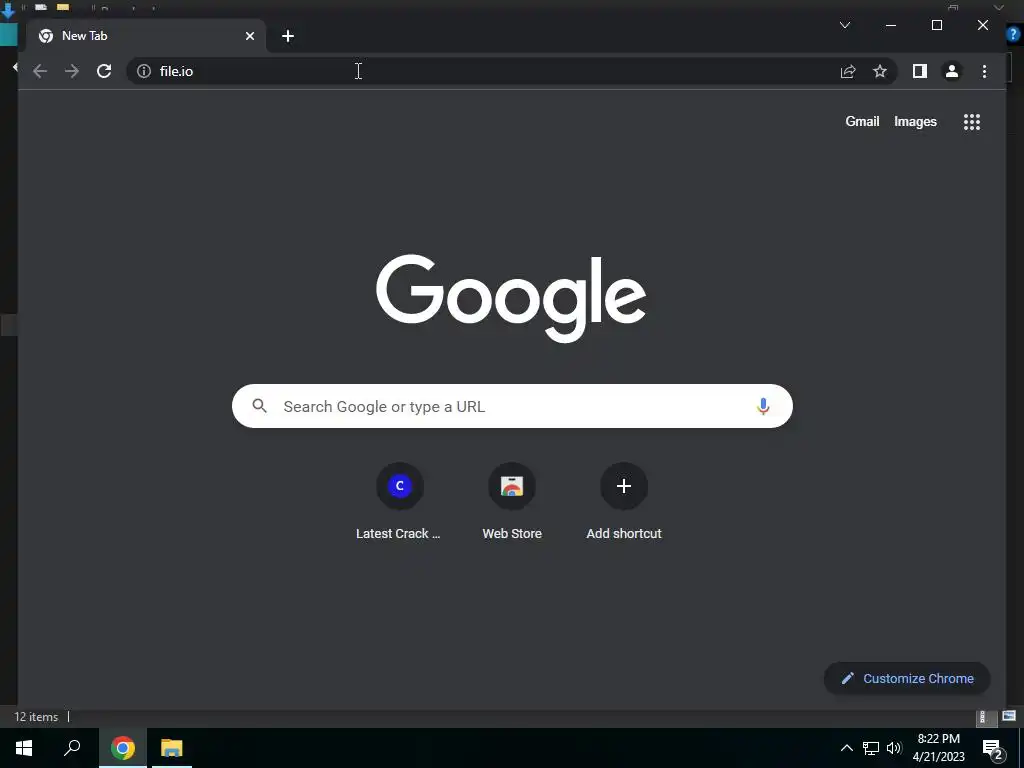Open Explorer help icon behind Chrome
This screenshot has height=768, width=1024.
(1014, 34)
